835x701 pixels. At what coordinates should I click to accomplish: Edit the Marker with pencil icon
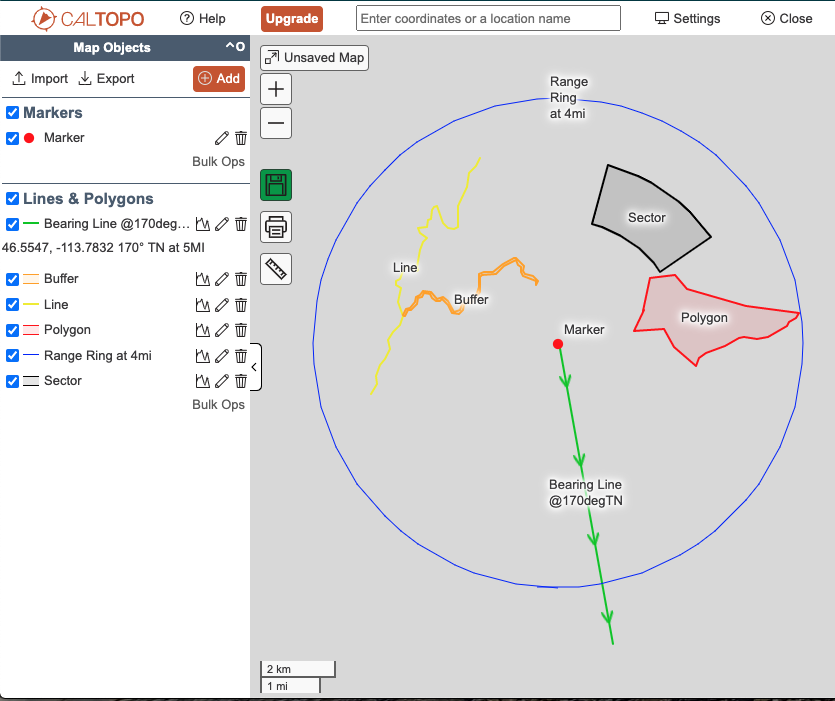click(x=222, y=138)
